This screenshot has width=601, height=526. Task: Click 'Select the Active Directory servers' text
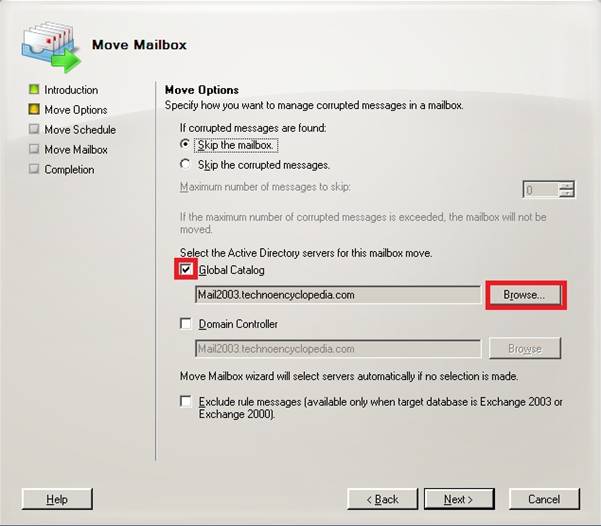coord(306,253)
